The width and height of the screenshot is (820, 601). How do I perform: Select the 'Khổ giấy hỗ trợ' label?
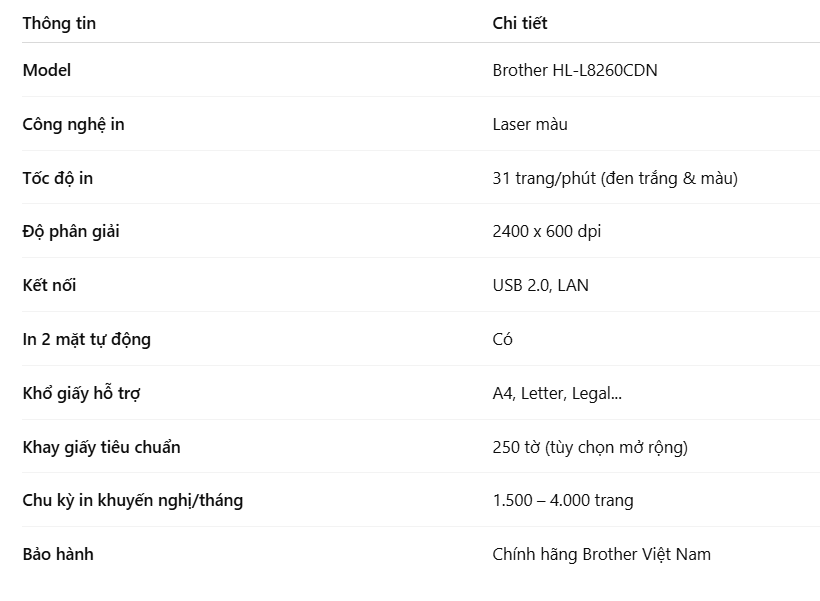coord(81,393)
